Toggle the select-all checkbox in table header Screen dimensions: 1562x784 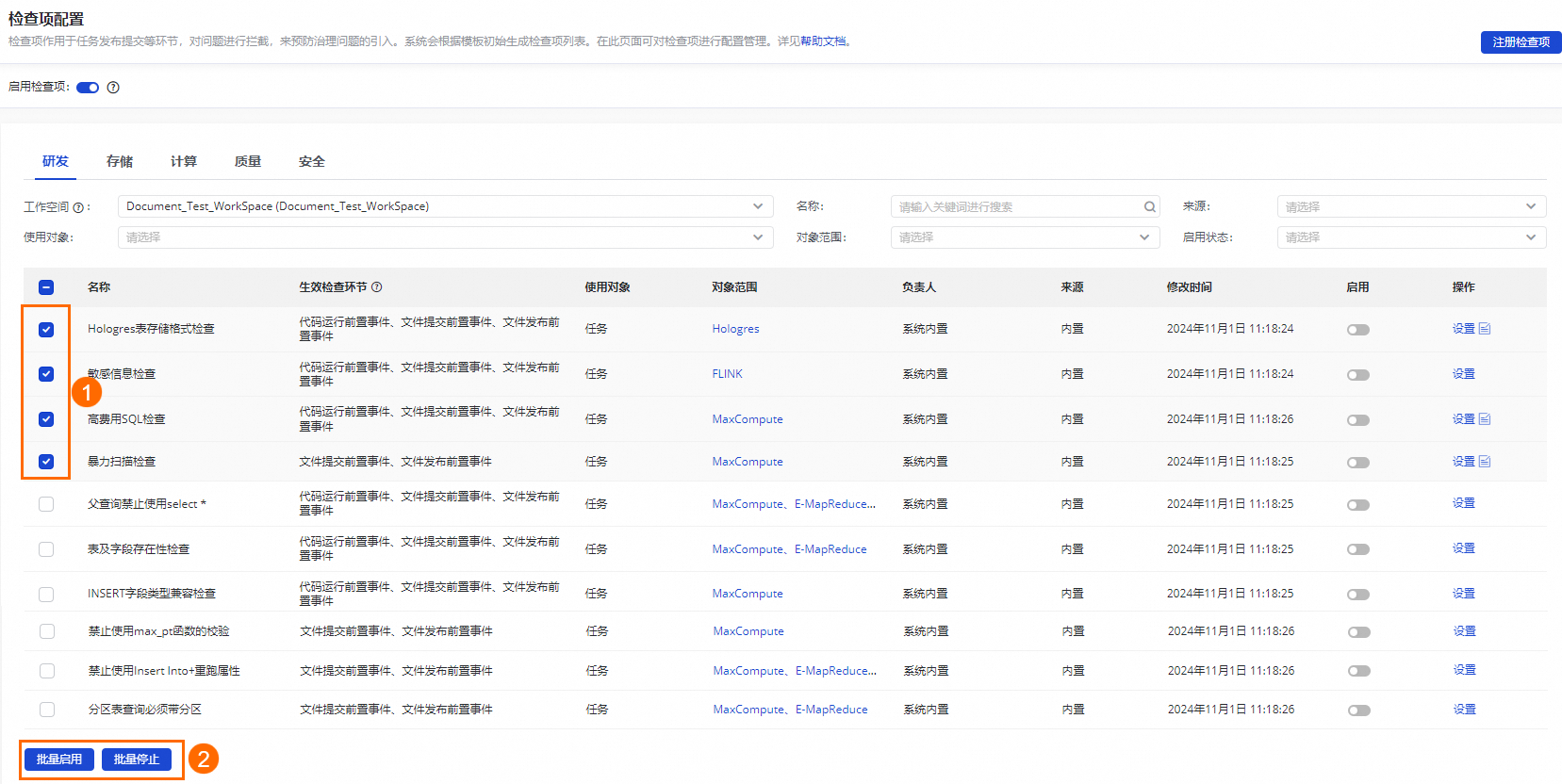click(x=46, y=287)
